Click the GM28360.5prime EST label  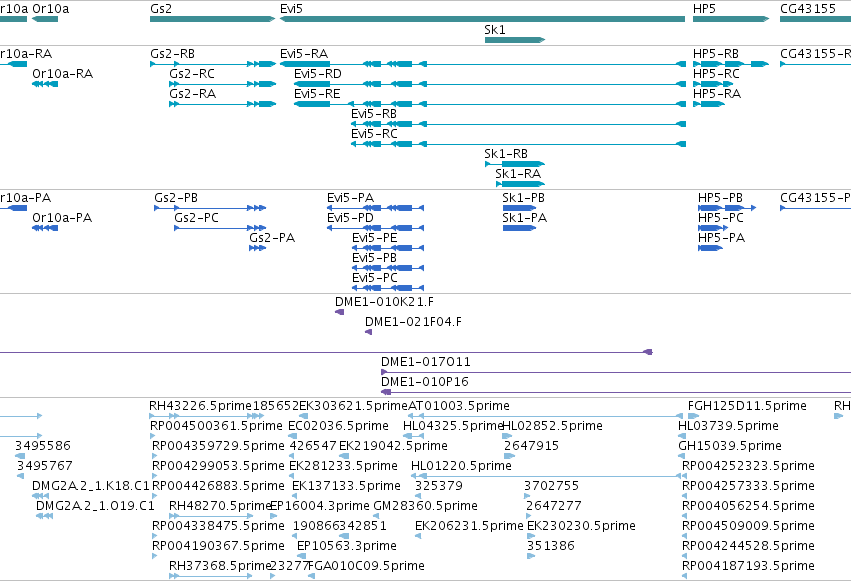coord(426,507)
